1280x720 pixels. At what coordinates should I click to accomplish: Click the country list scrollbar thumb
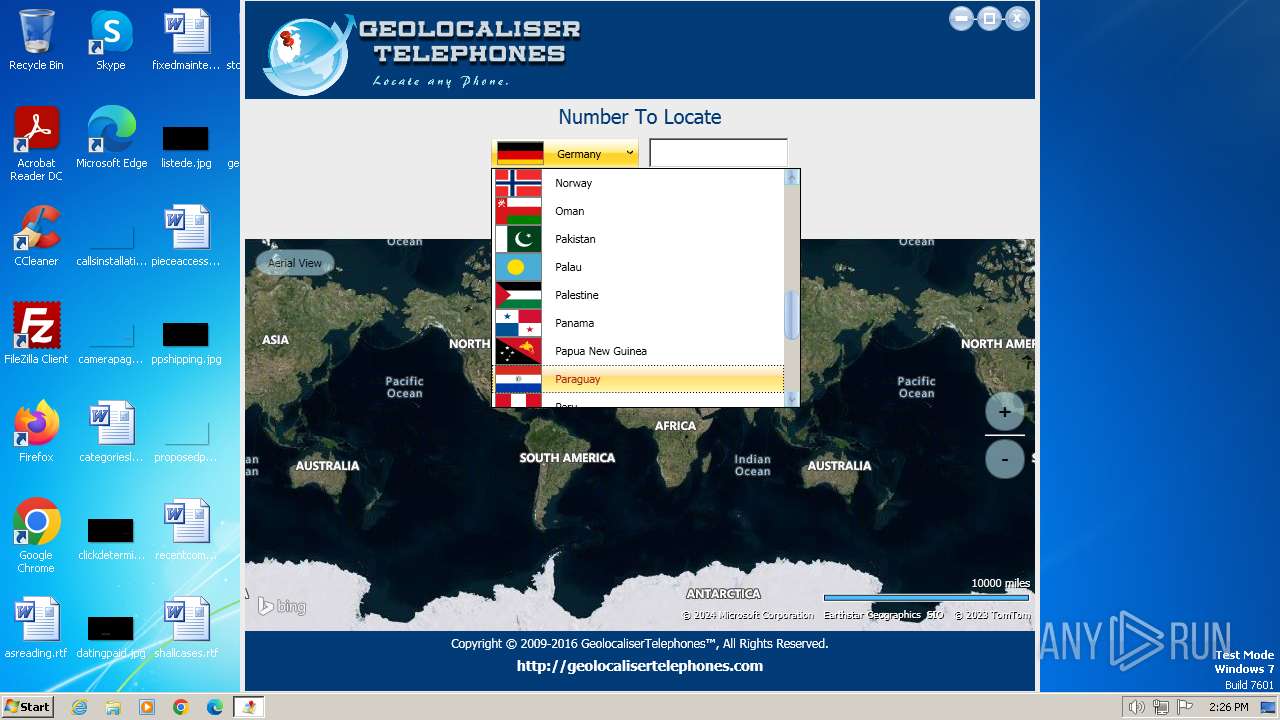792,315
